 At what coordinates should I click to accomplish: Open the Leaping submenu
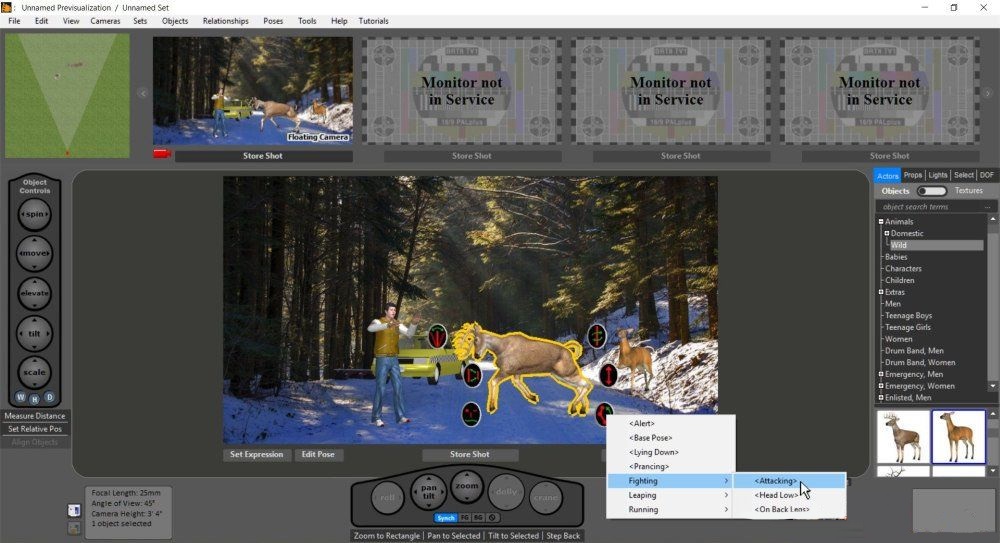(670, 495)
